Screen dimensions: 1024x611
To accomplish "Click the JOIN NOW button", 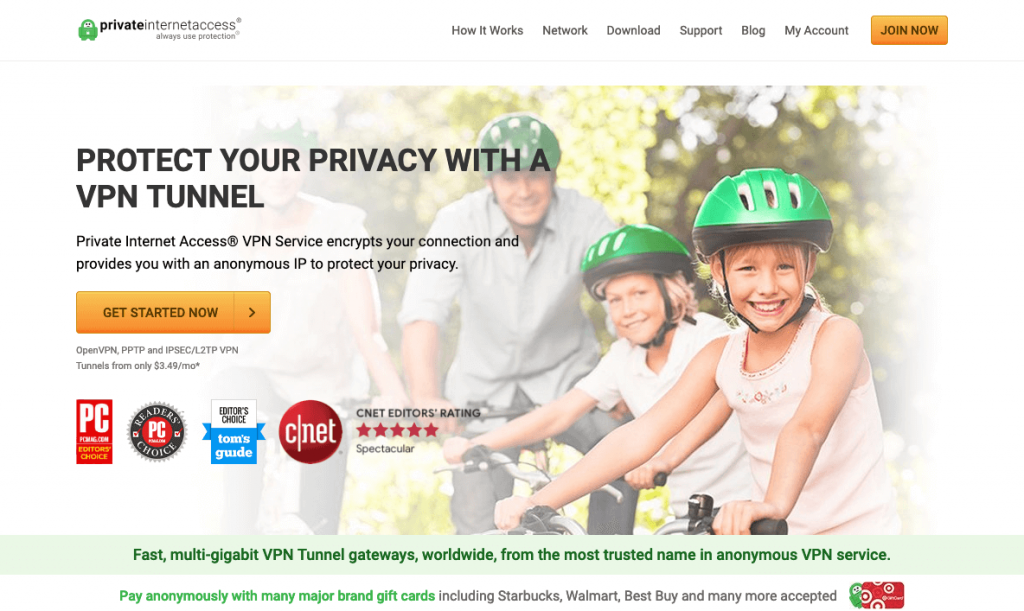I will (x=909, y=30).
